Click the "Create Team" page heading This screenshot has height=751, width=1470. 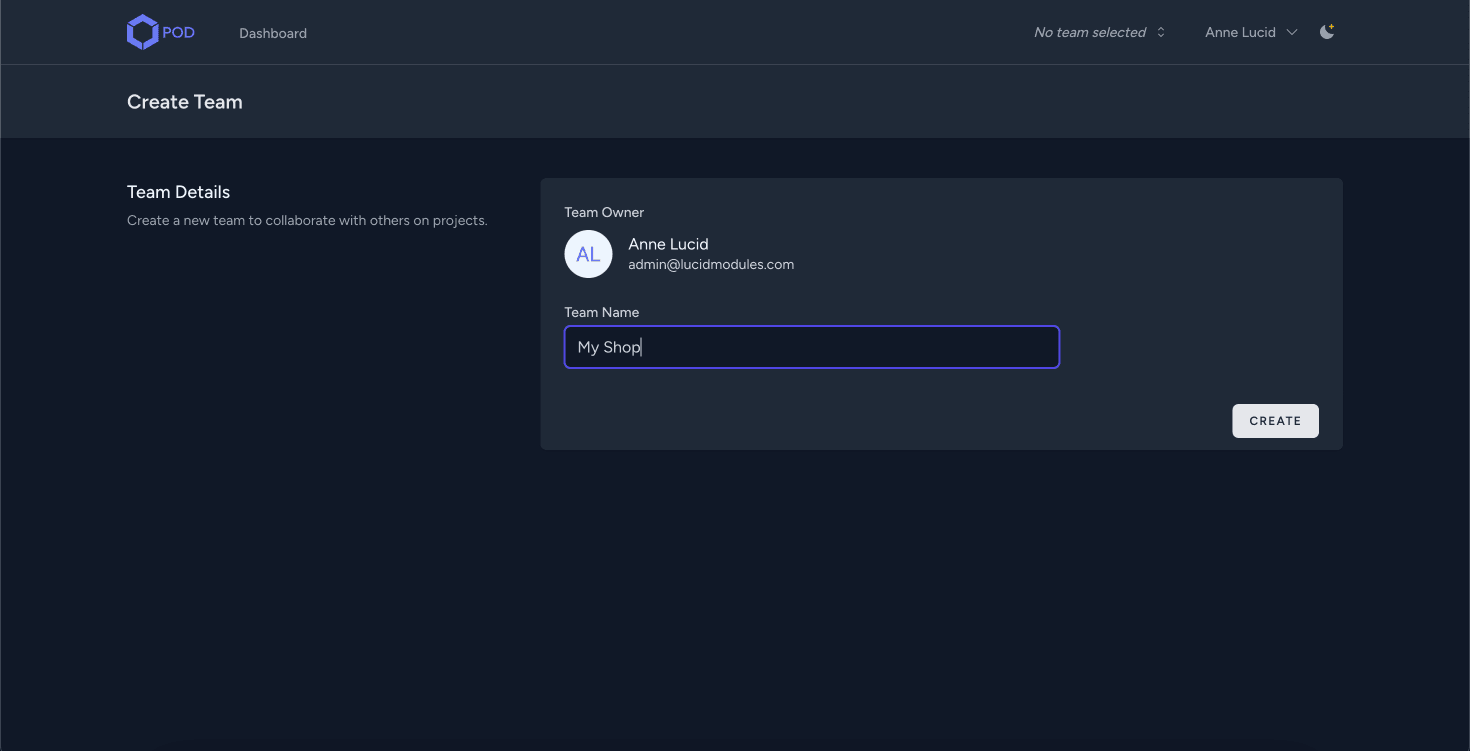click(x=184, y=101)
